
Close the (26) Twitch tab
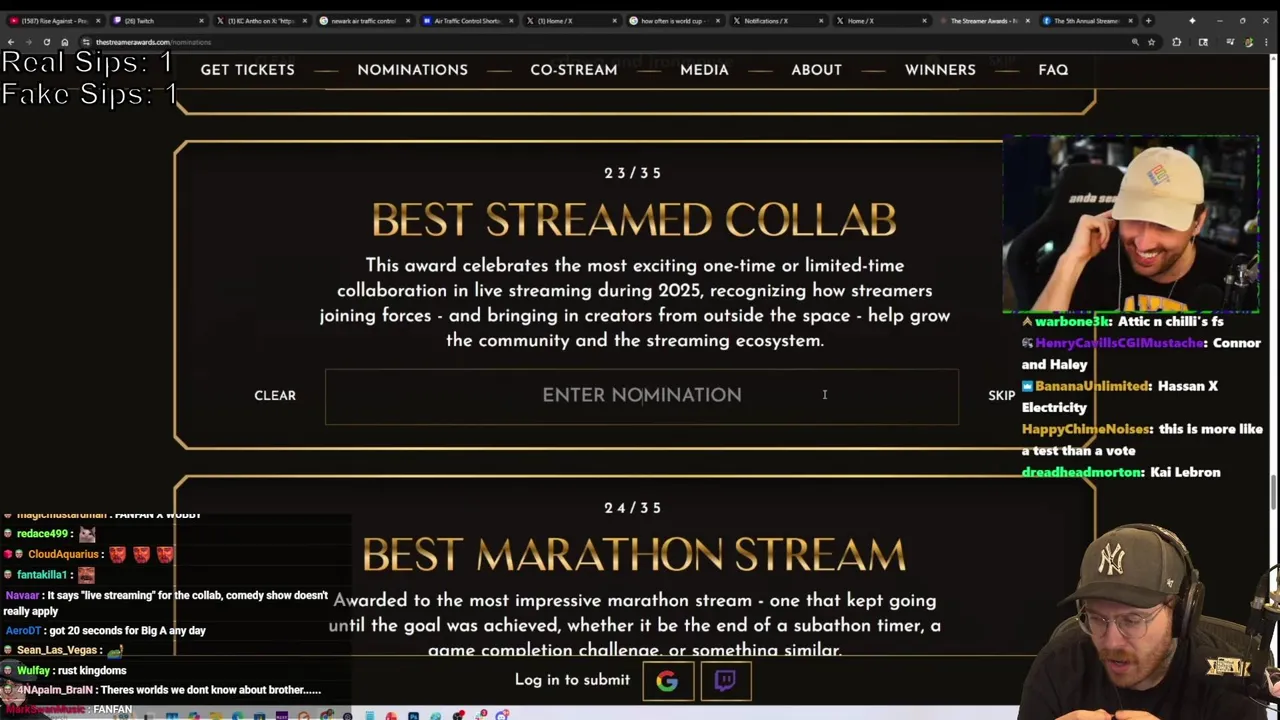point(201,20)
